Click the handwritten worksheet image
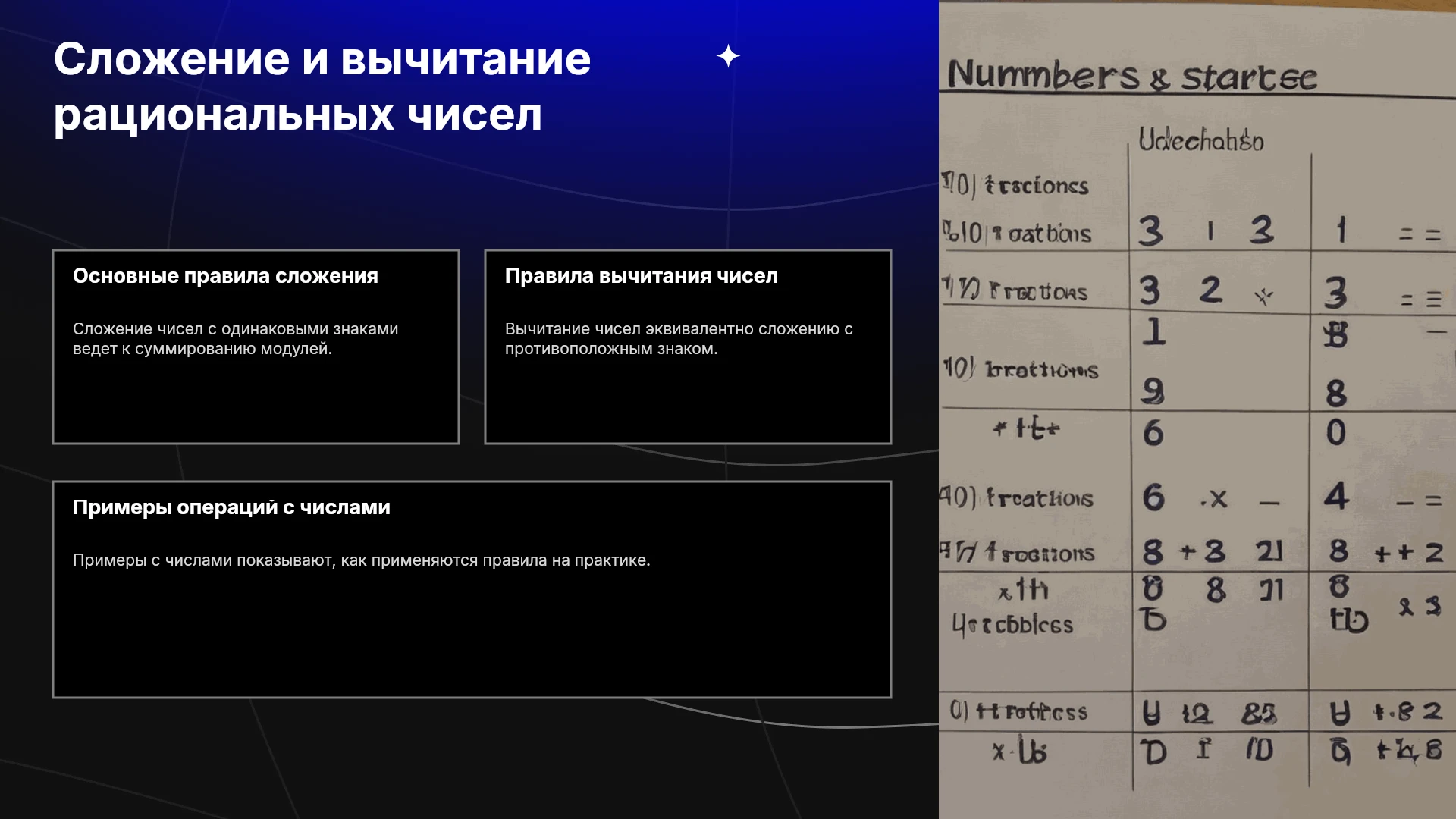The width and height of the screenshot is (1456, 819). (x=1197, y=409)
